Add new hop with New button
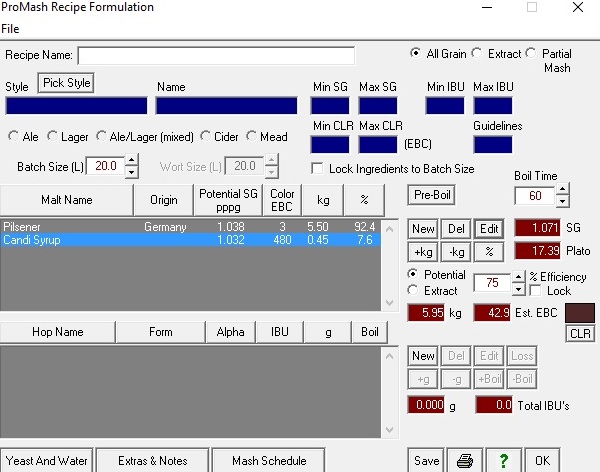 coord(423,356)
